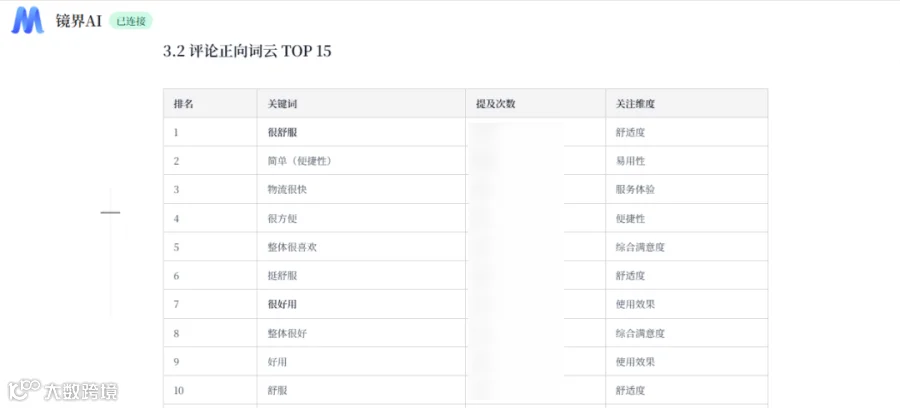
Task: Click the 已连接 connection status badge
Action: [x=131, y=21]
